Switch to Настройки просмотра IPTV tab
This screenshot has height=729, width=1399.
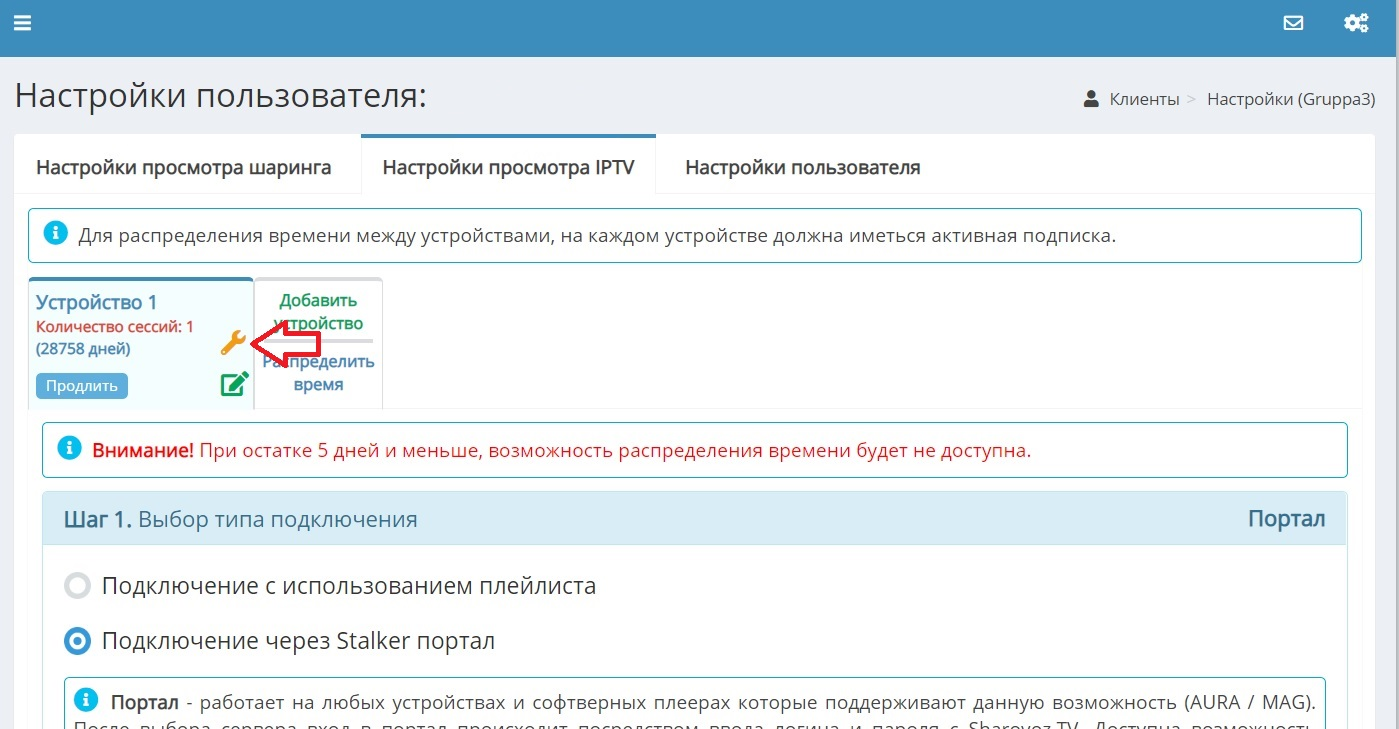tap(508, 167)
